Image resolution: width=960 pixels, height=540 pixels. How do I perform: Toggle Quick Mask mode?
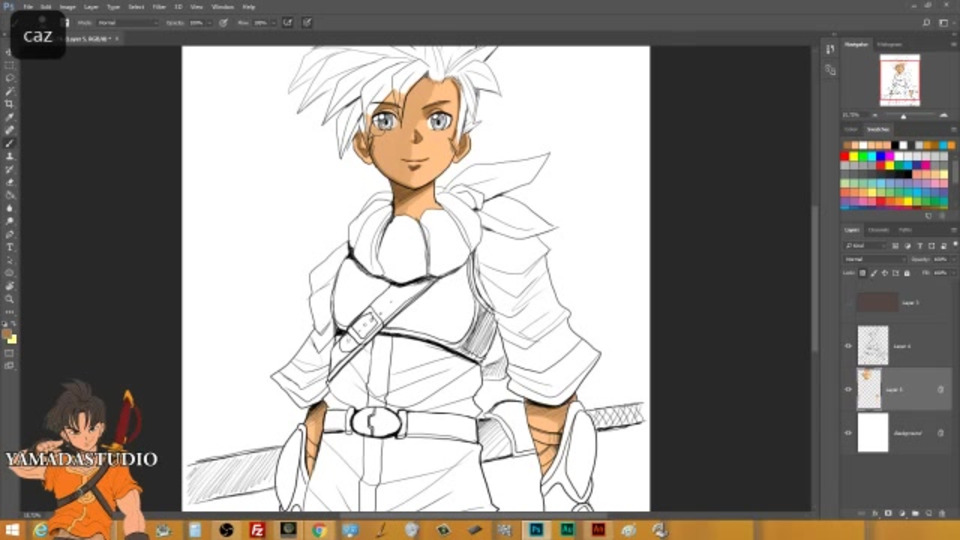click(x=9, y=353)
